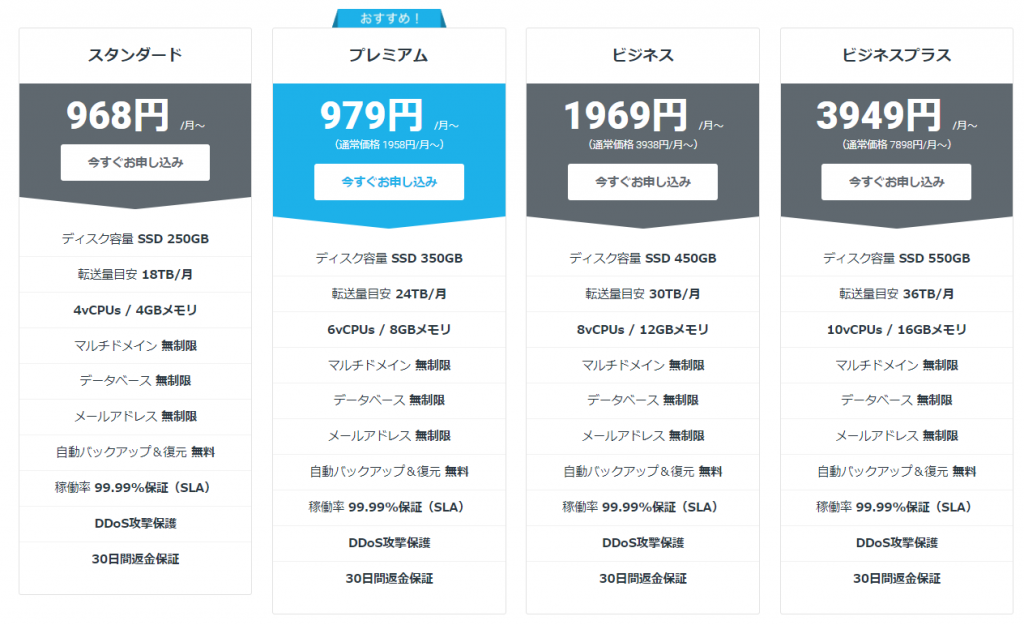Click the SSD 250GB disk capacity row

tap(135, 238)
